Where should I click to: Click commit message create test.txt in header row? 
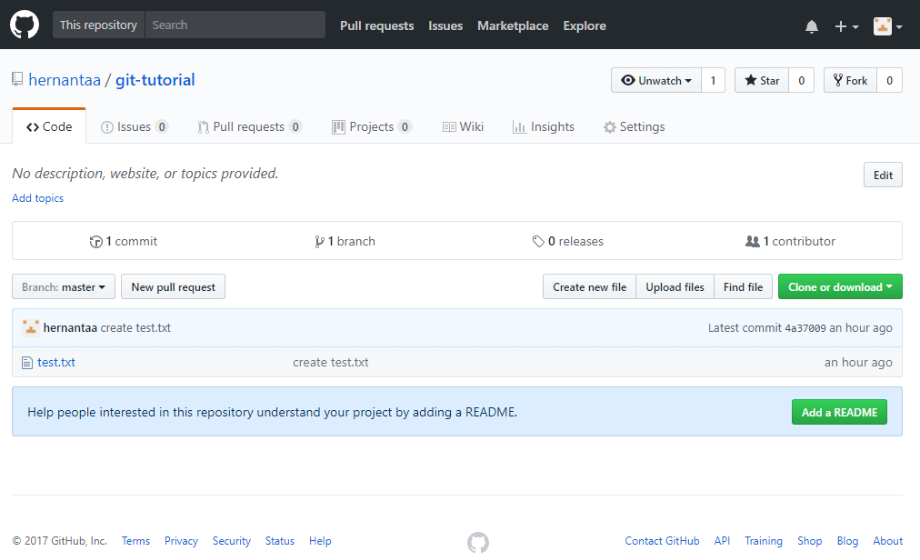[136, 328]
